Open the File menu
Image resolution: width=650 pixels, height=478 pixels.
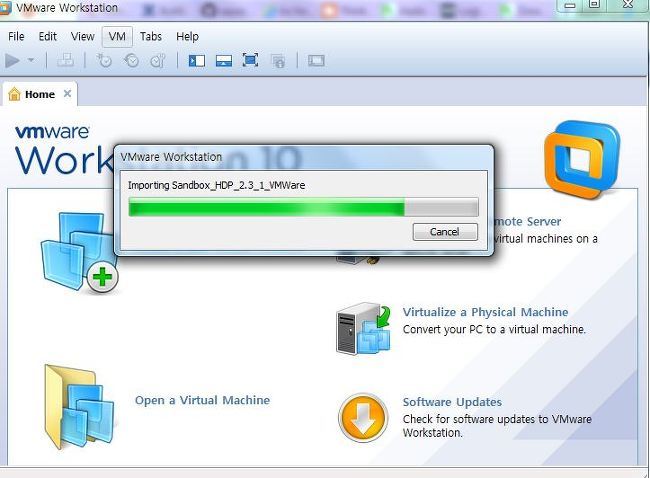click(x=16, y=36)
